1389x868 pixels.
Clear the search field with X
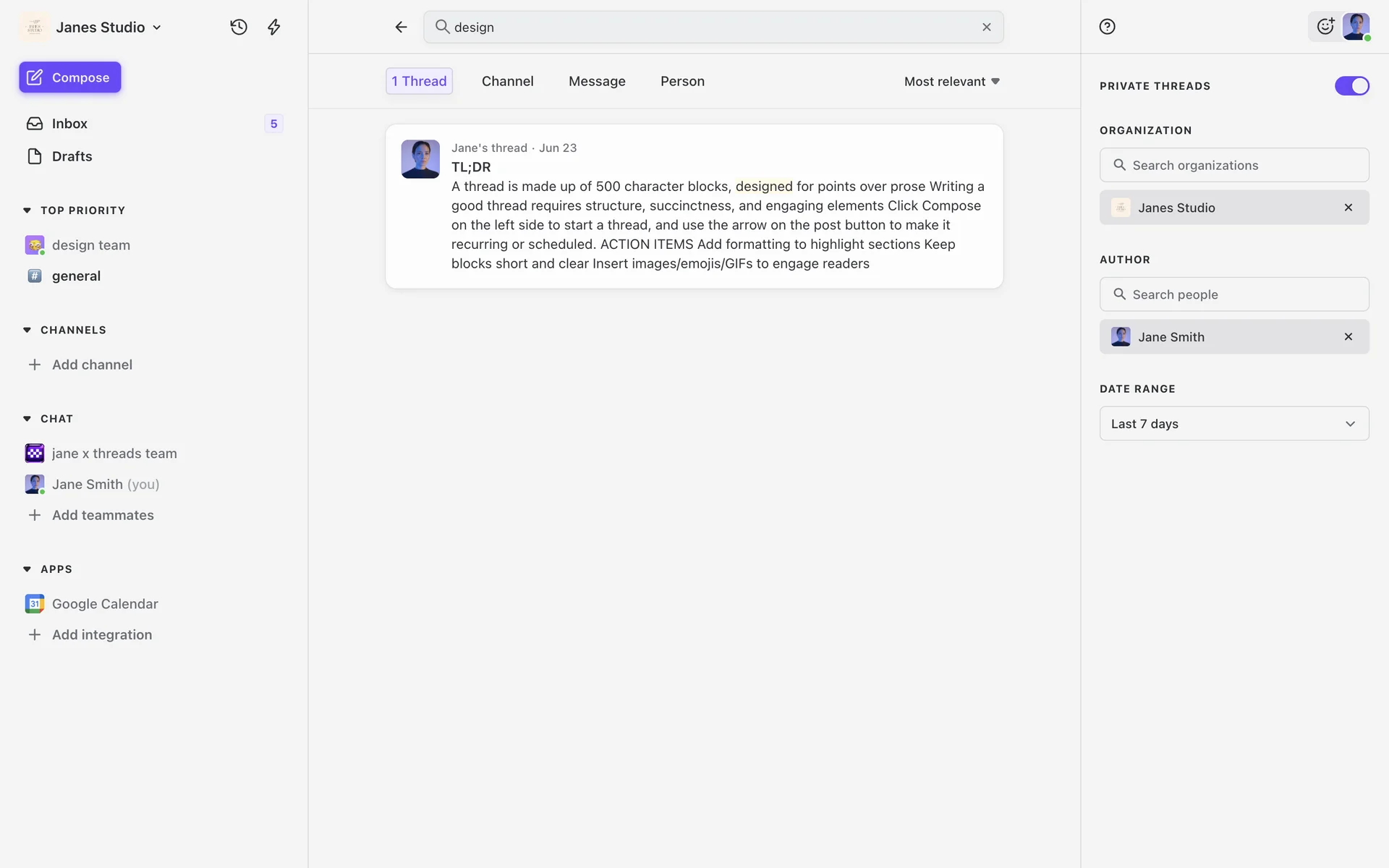point(986,27)
